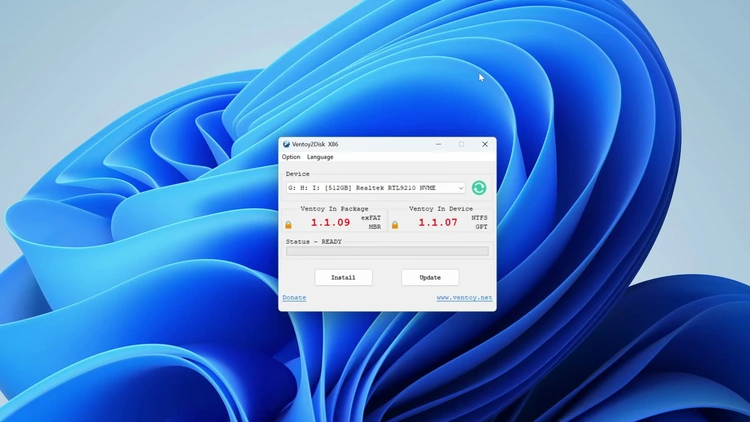Click the Status progress bar
Screen dimensions: 750x422
click(387, 251)
